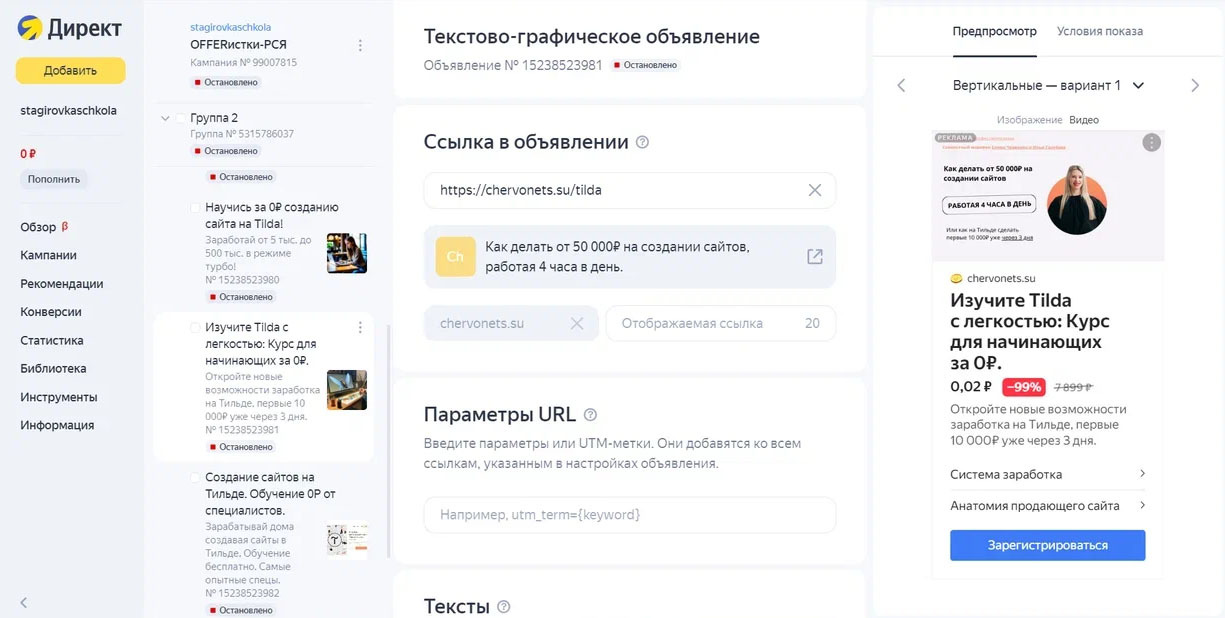Open Статистика in the sidebar
The width and height of the screenshot is (1225, 618).
52,340
